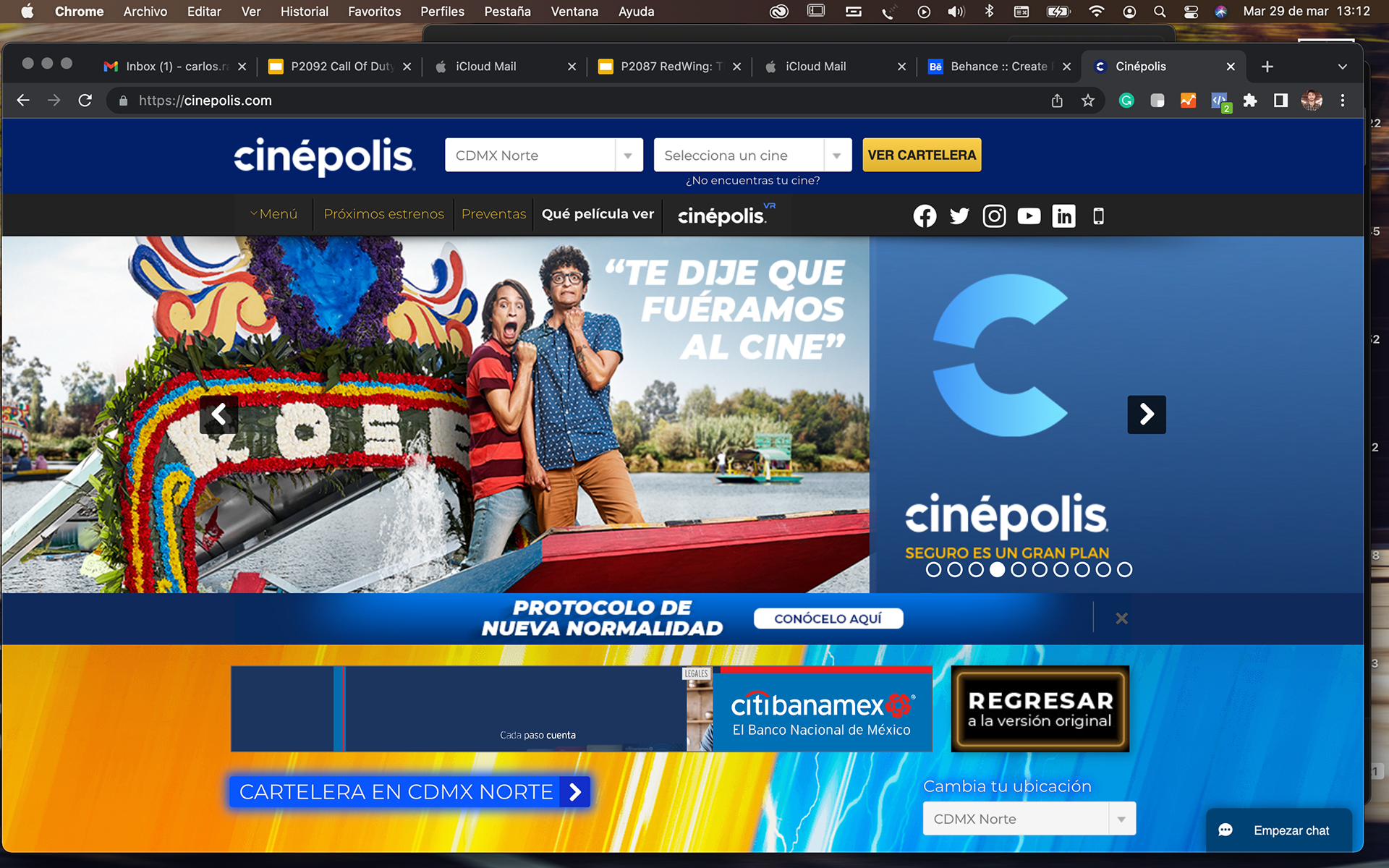This screenshot has height=868, width=1389.
Task: Select the first carousel dot indicator
Action: click(x=933, y=570)
